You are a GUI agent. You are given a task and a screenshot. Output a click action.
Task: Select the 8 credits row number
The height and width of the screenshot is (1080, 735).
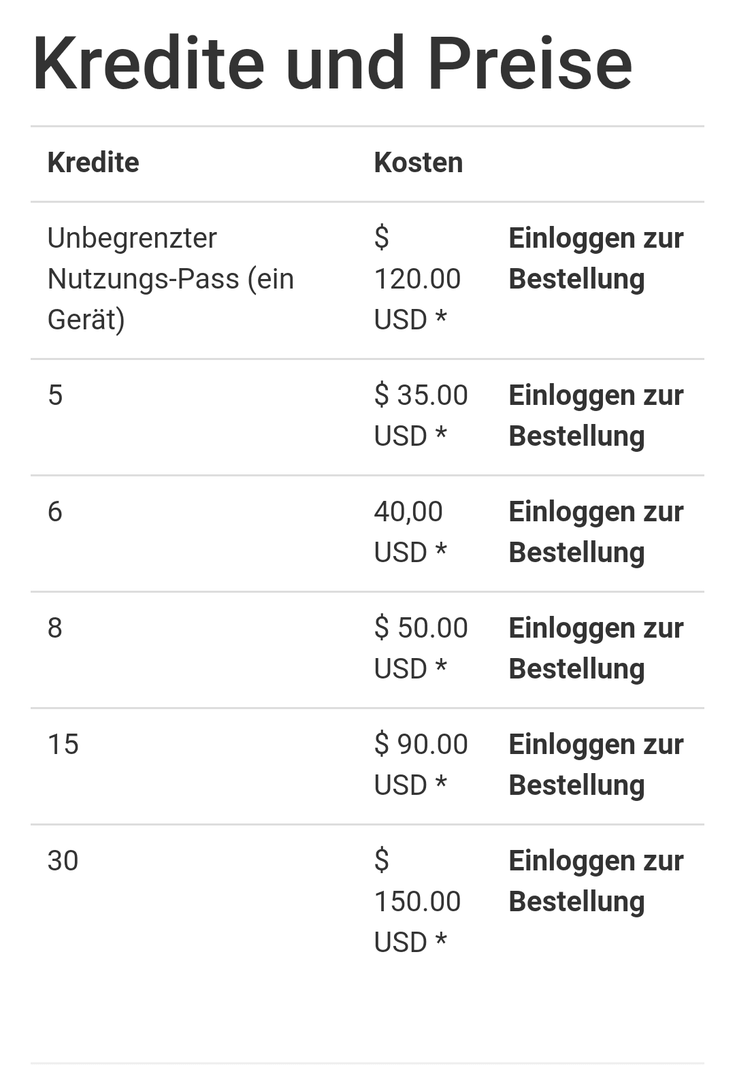coord(55,628)
